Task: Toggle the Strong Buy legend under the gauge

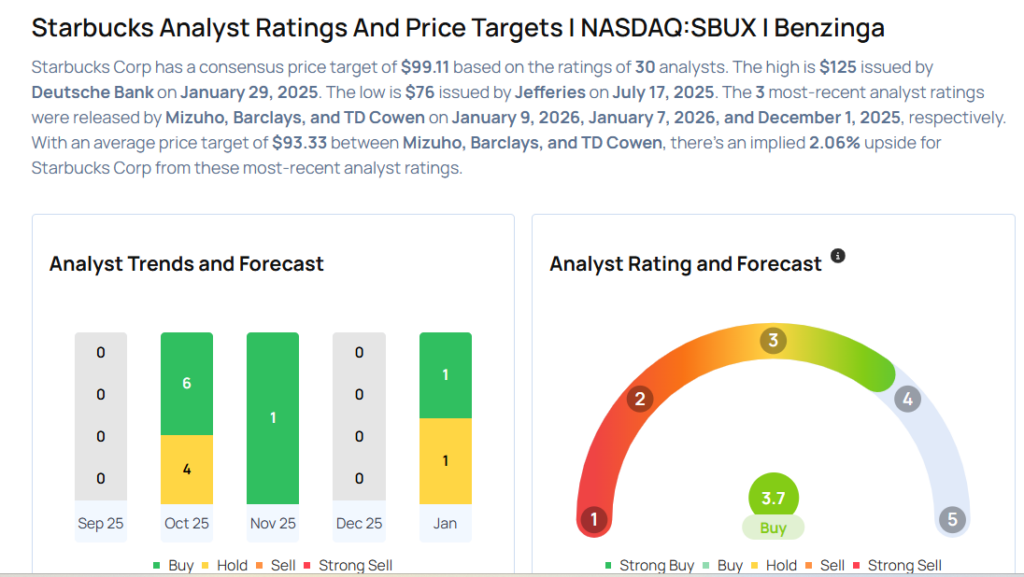Action: 650,565
